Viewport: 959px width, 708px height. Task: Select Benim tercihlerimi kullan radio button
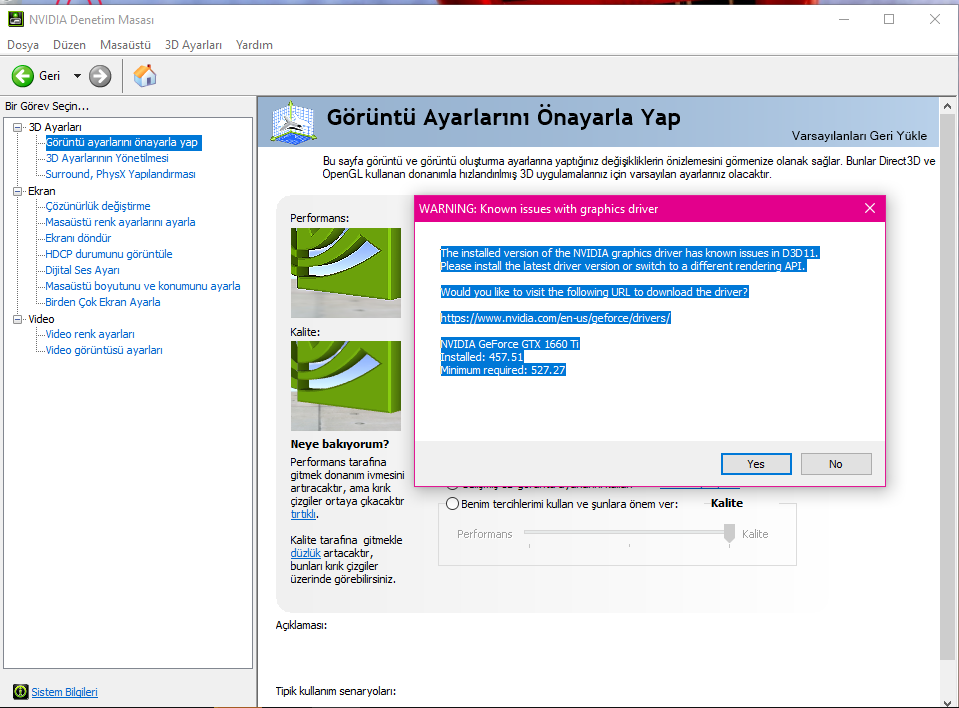(x=452, y=504)
